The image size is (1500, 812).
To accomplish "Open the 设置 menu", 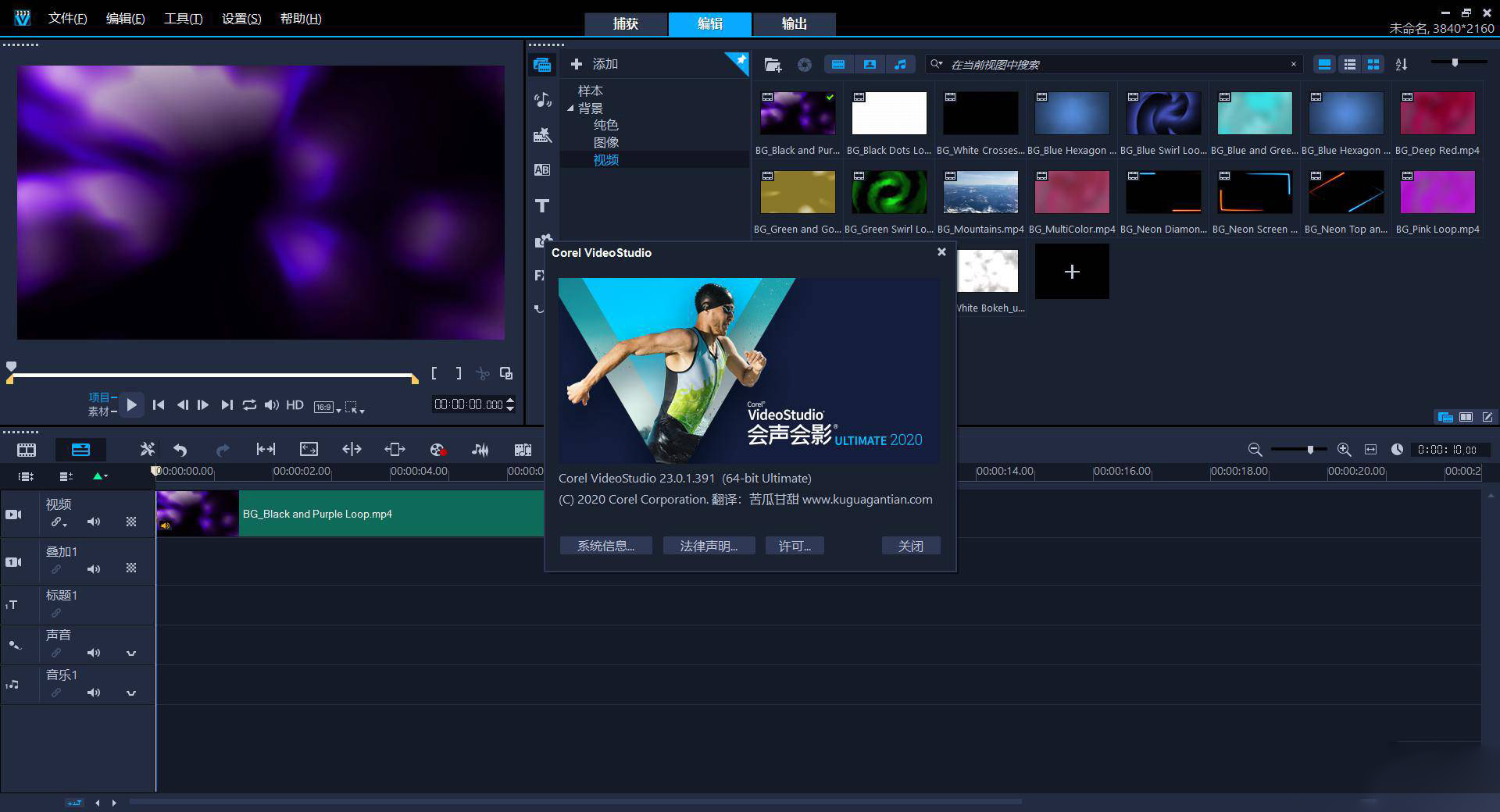I will 241,19.
